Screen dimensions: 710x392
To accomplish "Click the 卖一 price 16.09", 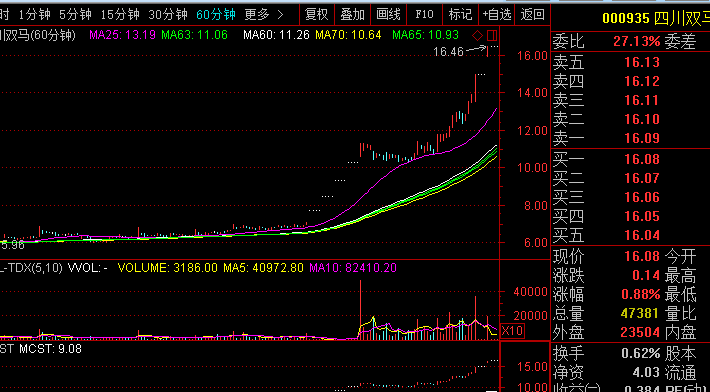I will [642, 138].
